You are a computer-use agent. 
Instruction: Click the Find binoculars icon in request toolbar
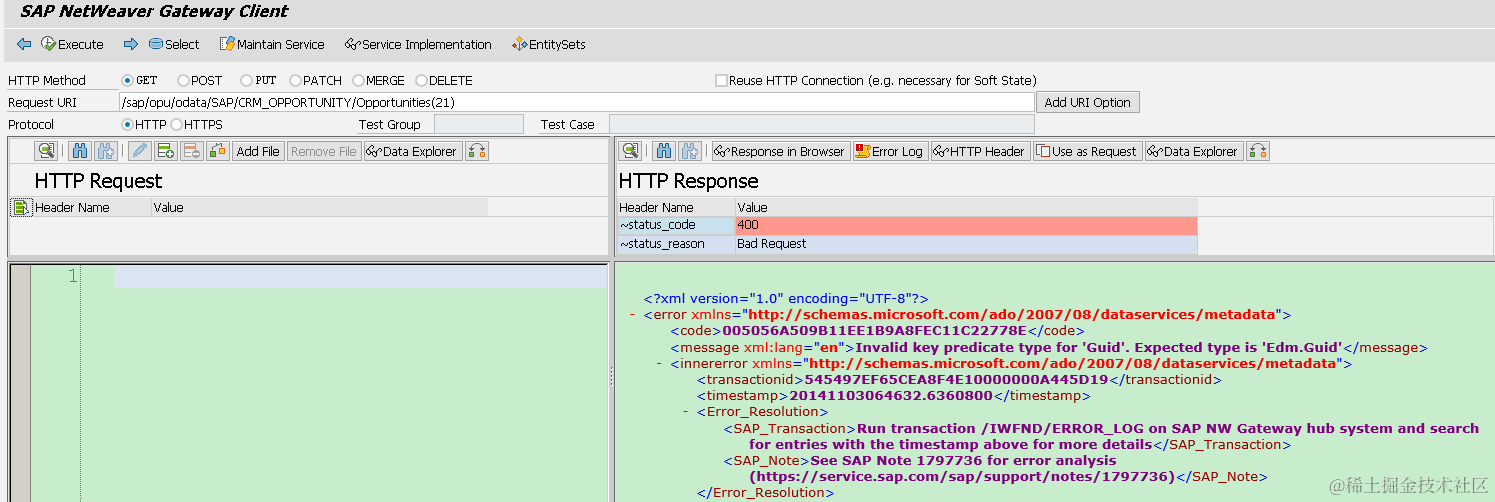(x=80, y=151)
